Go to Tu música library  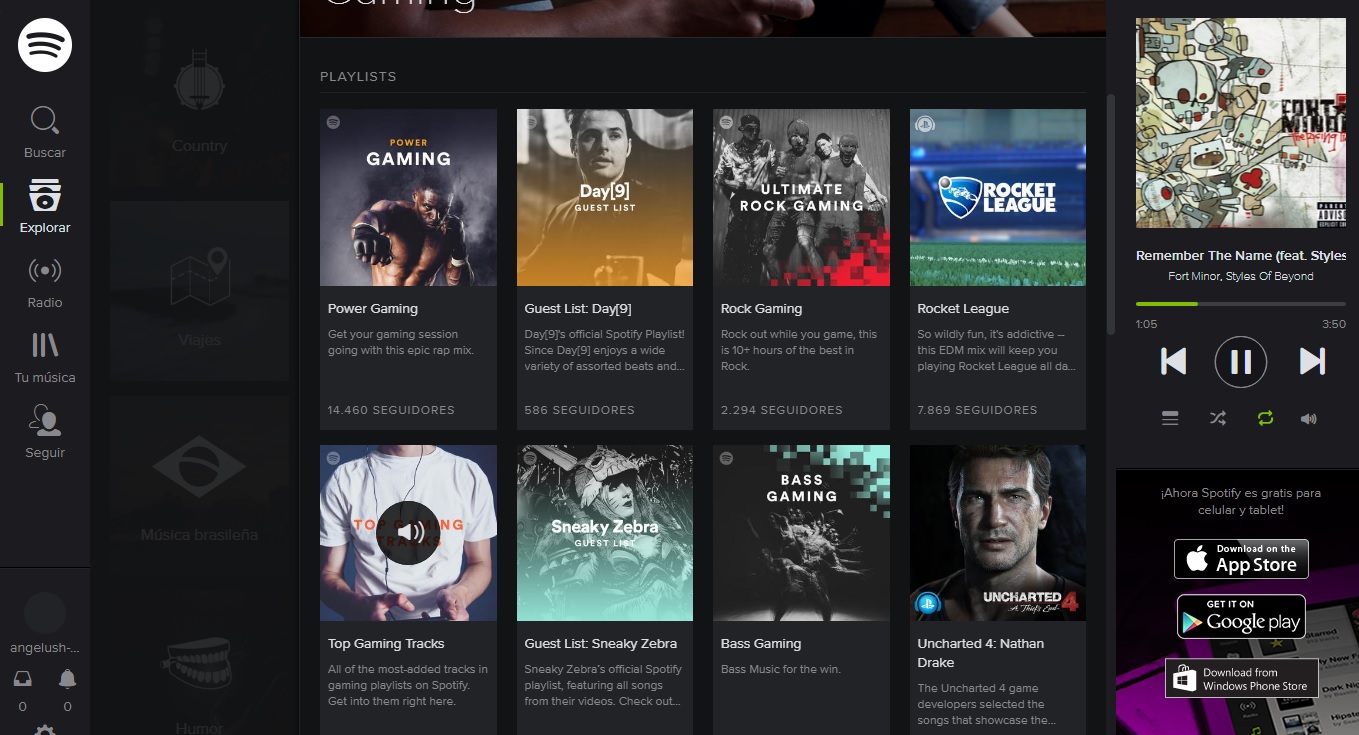45,356
